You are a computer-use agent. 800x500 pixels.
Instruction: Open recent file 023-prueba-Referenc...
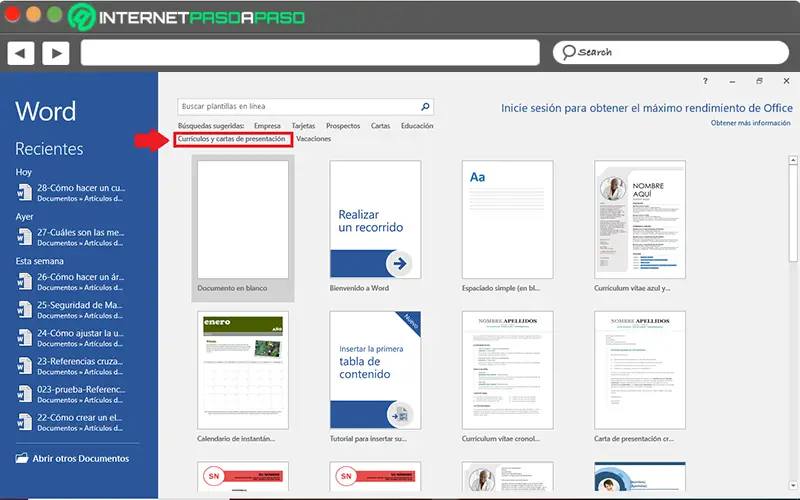pos(81,394)
